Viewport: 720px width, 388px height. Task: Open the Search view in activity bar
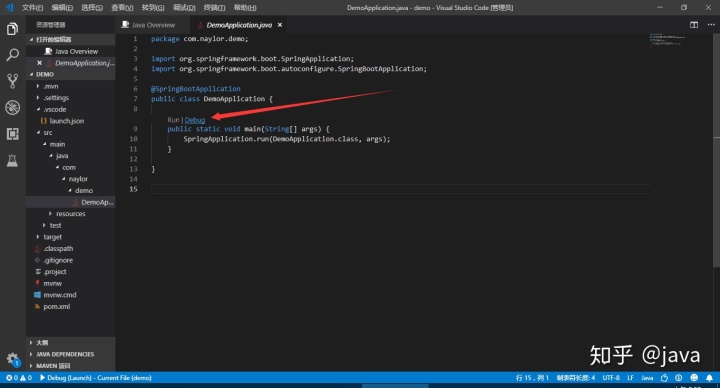12,55
